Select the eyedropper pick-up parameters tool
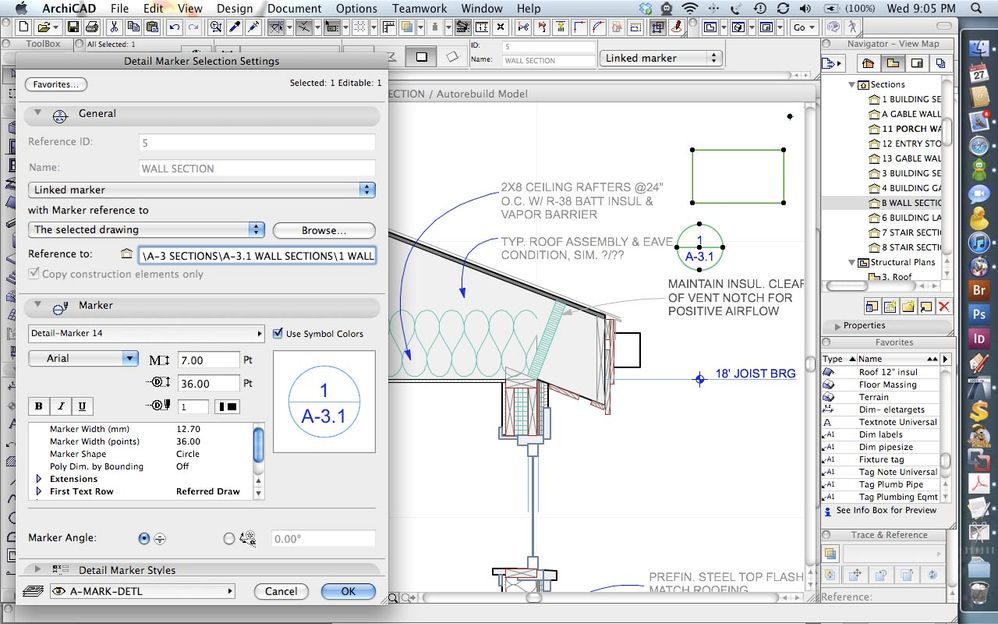 pos(234,28)
